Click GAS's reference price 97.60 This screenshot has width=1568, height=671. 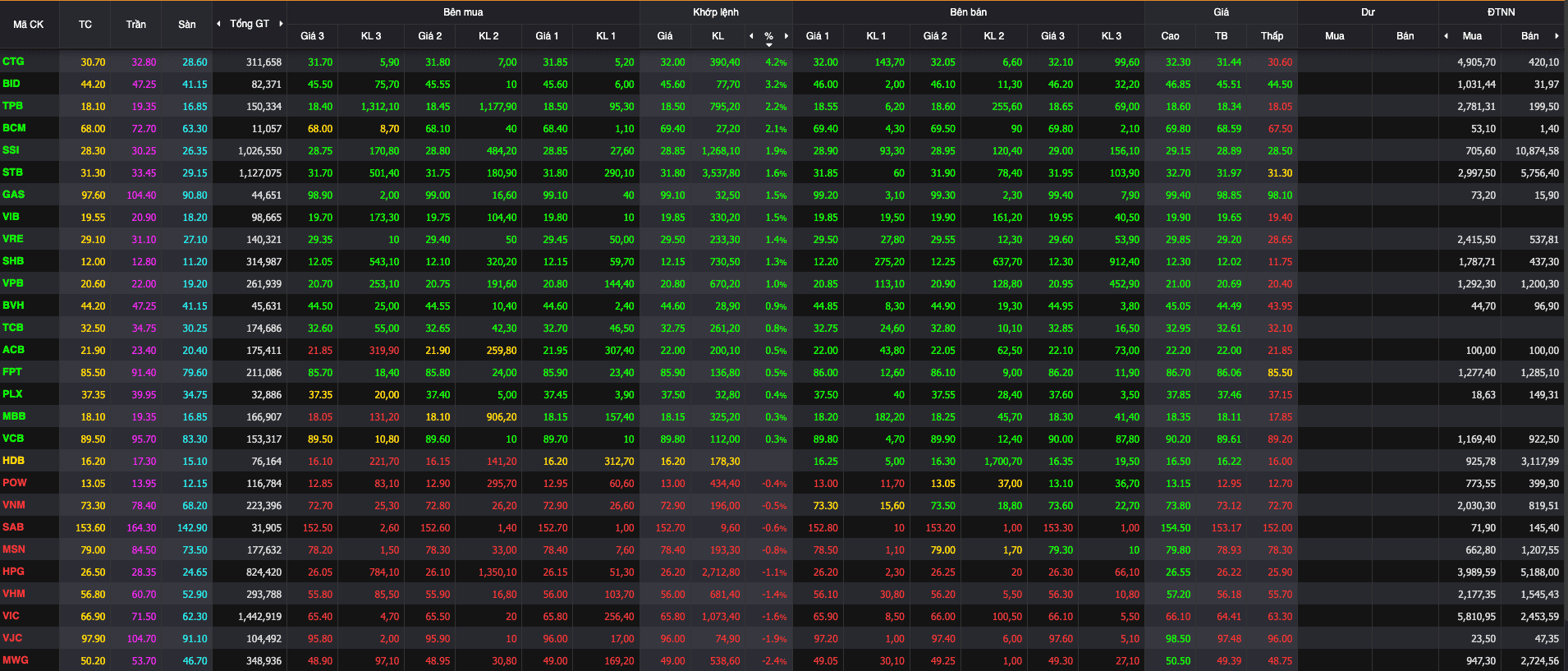pos(93,195)
